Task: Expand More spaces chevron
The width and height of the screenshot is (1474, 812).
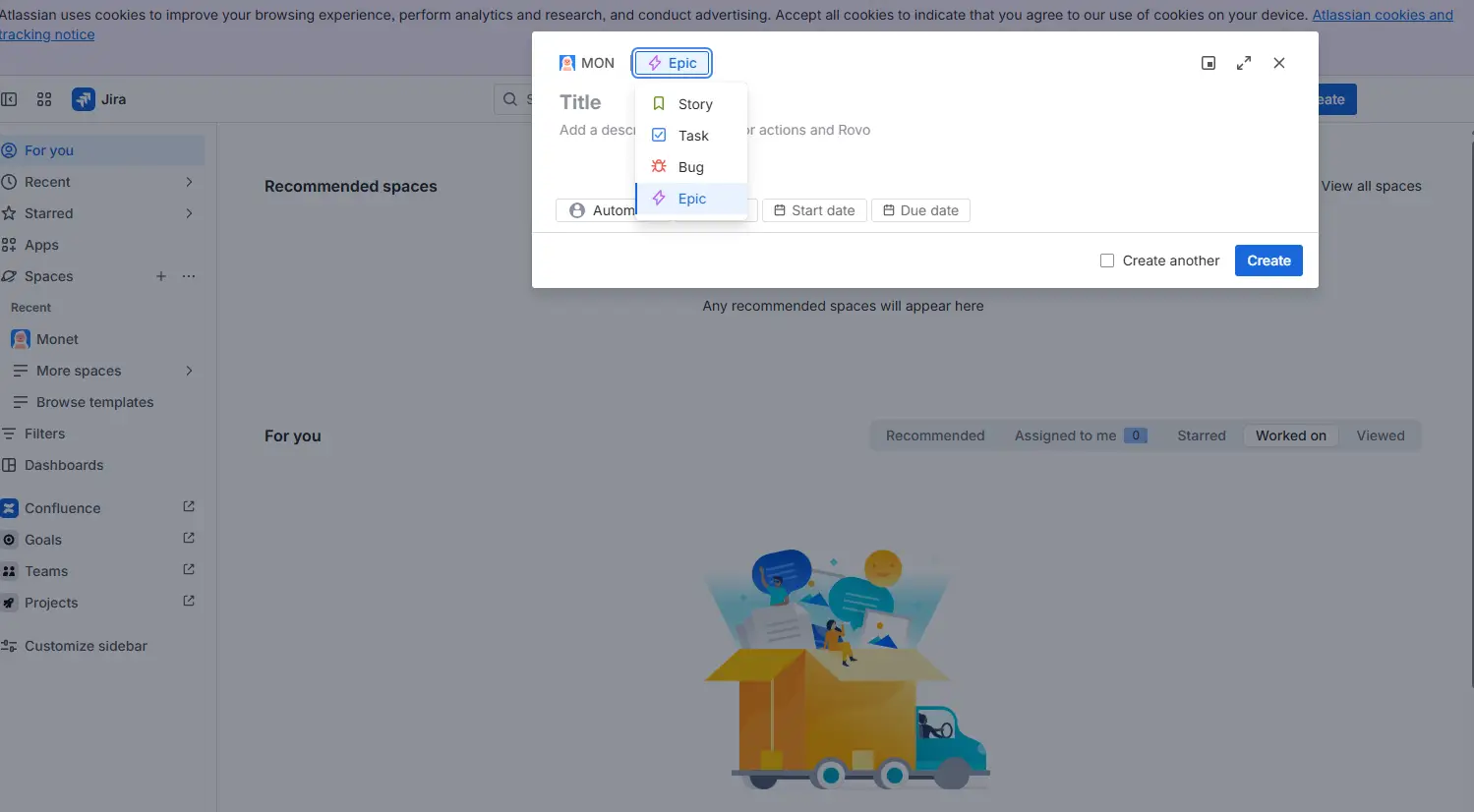Action: point(189,371)
